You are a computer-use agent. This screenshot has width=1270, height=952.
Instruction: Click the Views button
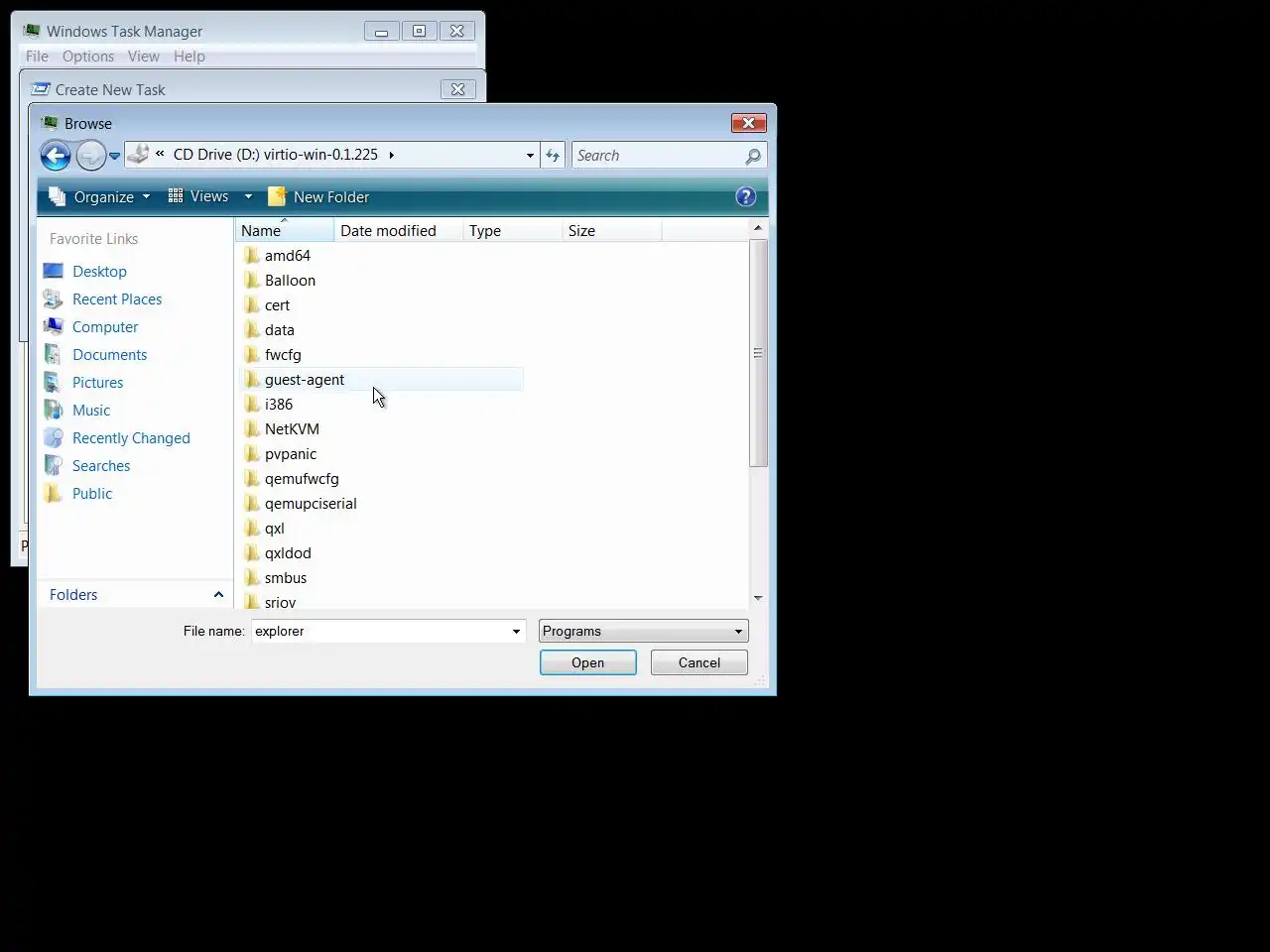198,196
